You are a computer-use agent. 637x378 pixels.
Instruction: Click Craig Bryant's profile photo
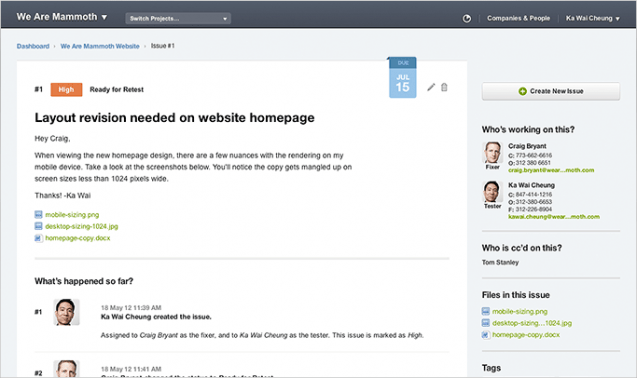point(492,153)
